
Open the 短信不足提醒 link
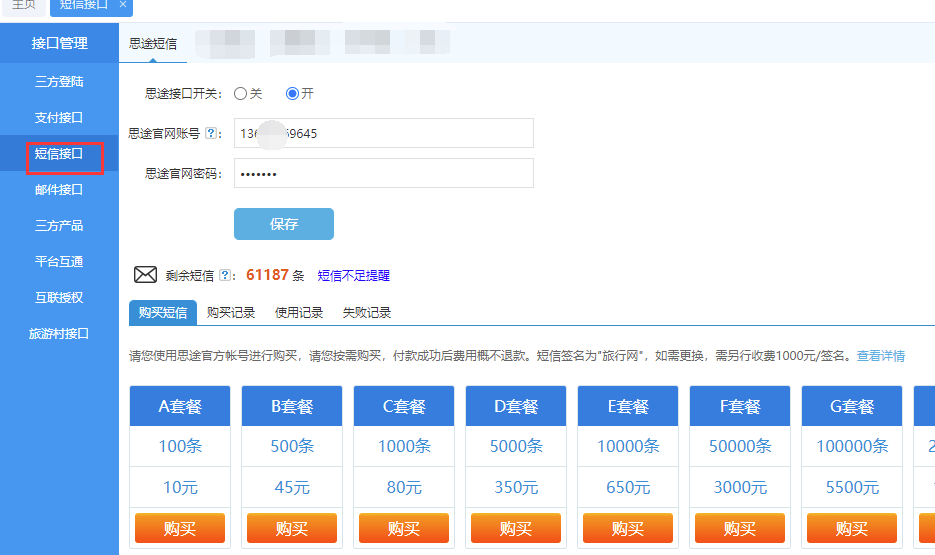[x=354, y=276]
